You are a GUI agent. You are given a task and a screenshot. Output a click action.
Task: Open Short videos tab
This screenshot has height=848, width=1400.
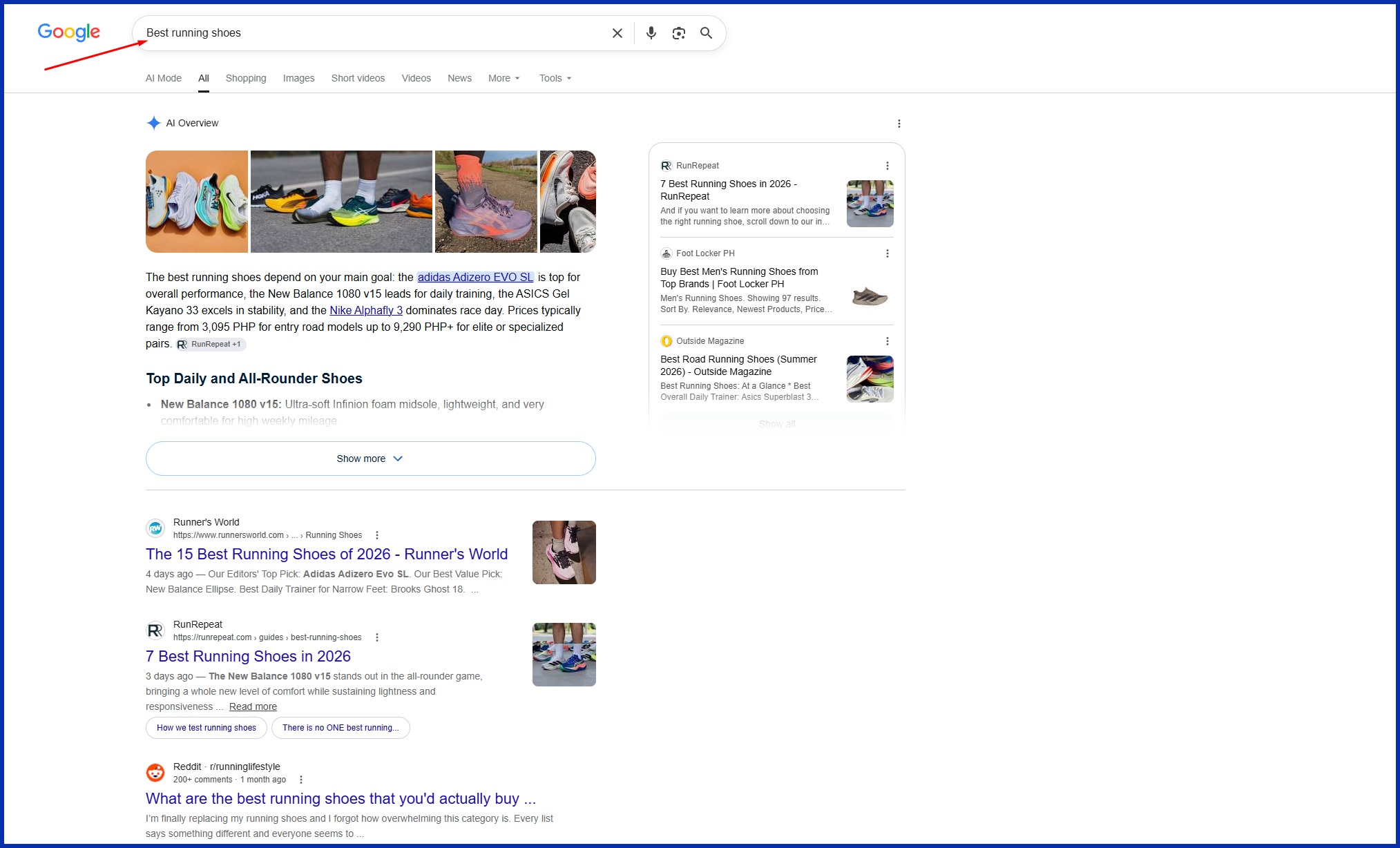[358, 78]
